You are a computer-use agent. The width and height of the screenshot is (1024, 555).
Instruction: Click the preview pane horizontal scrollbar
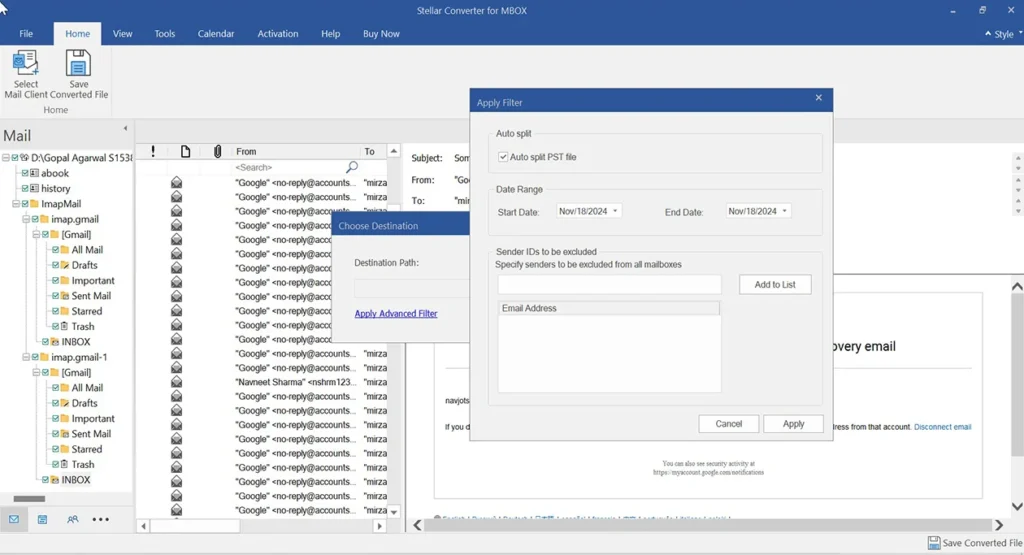click(x=709, y=525)
